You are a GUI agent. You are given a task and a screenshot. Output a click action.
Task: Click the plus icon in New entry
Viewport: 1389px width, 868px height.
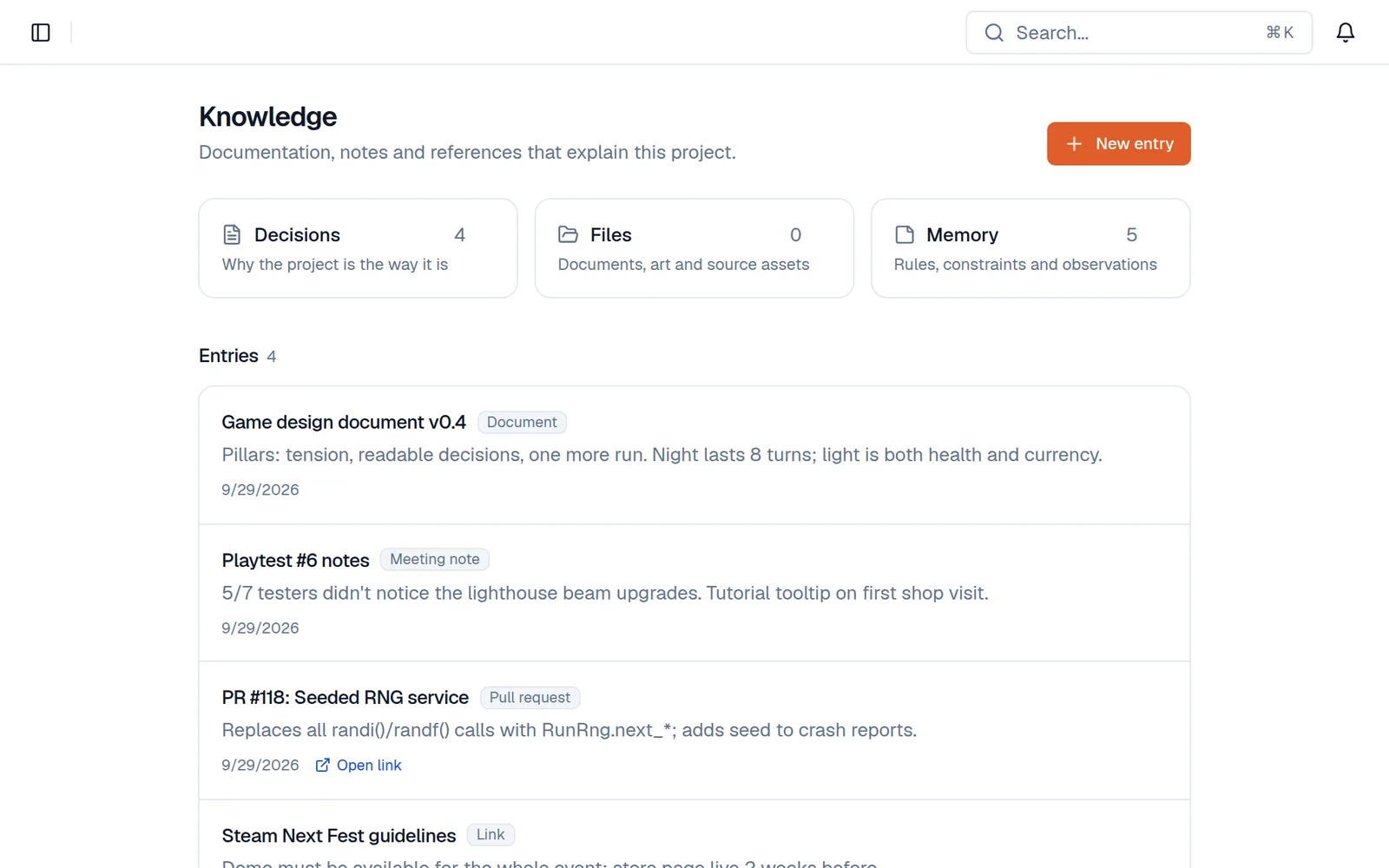click(1074, 144)
